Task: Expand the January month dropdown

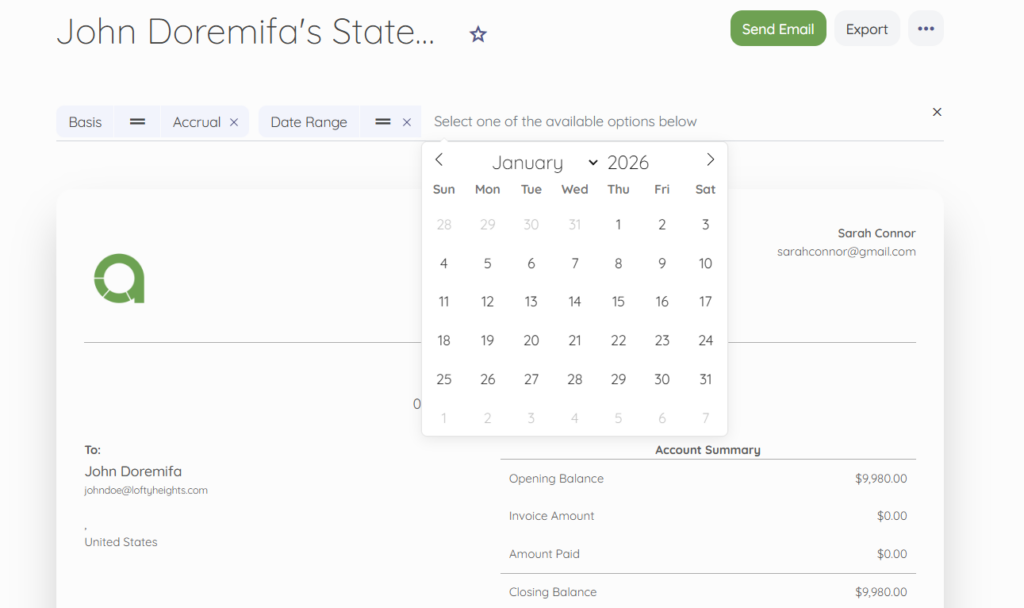Action: (x=545, y=163)
